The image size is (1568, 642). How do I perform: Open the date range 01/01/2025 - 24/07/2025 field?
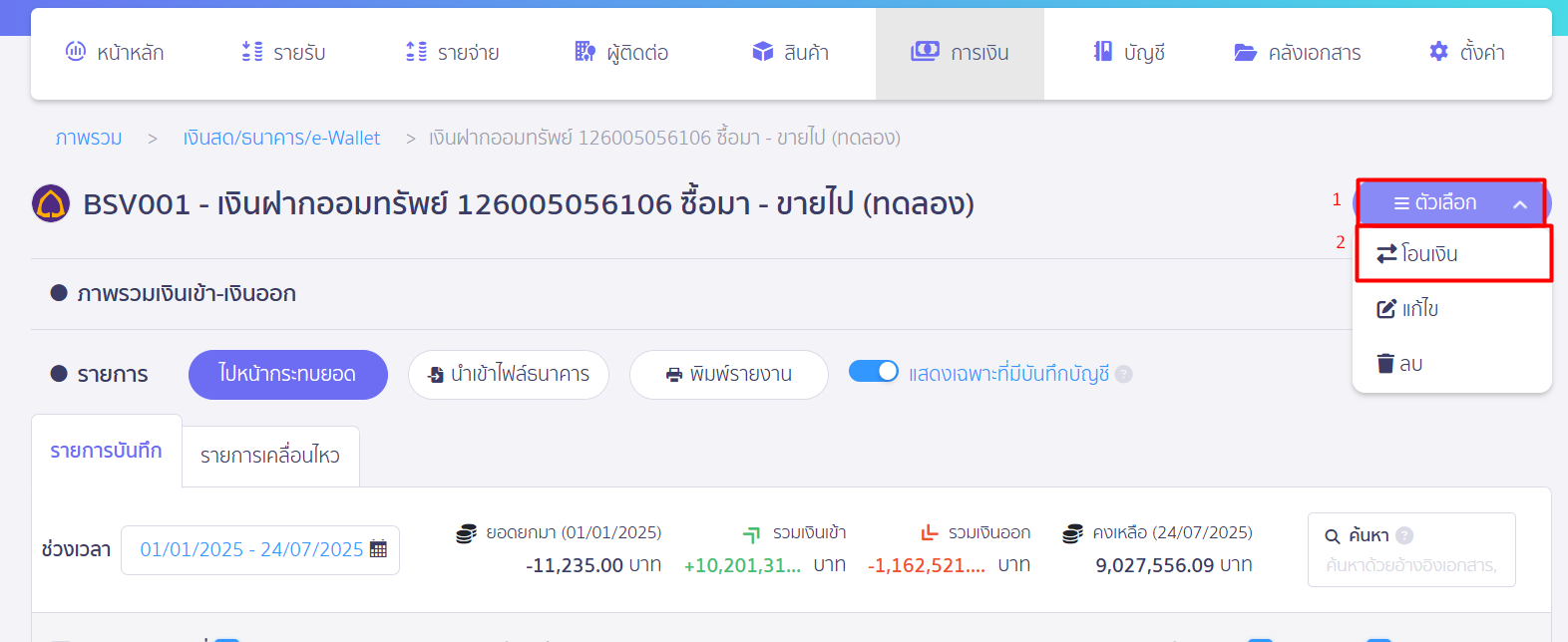coord(260,550)
